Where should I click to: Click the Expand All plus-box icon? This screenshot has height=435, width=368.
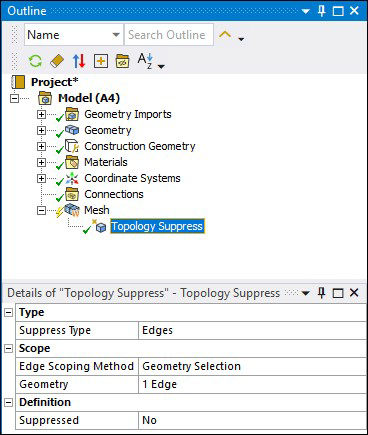pos(101,61)
